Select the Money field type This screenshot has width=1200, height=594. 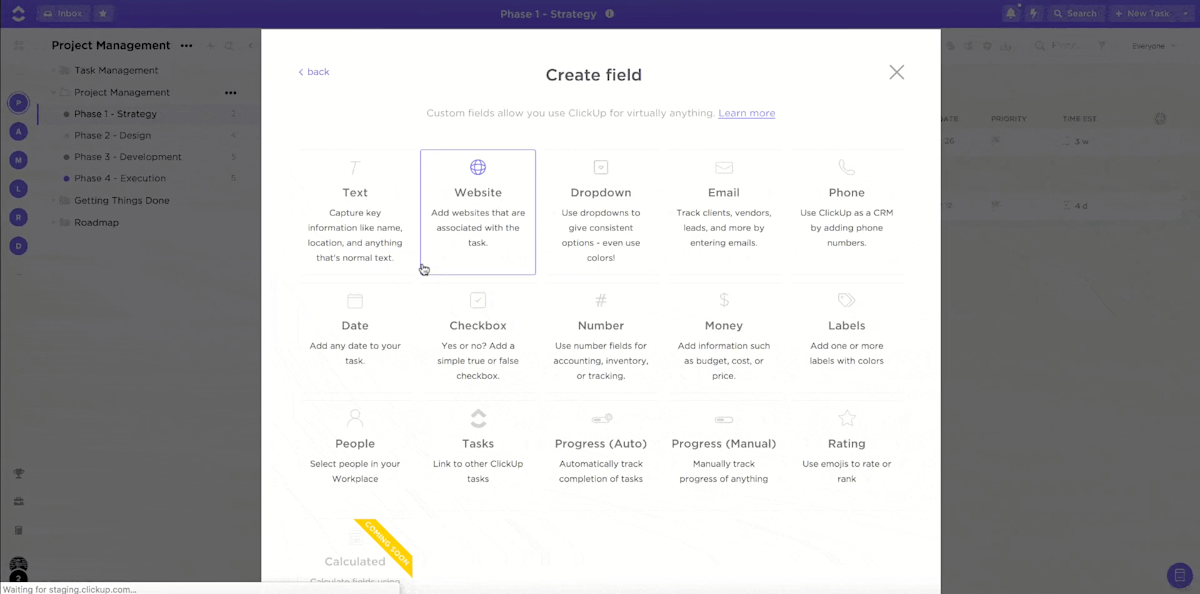tap(723, 340)
